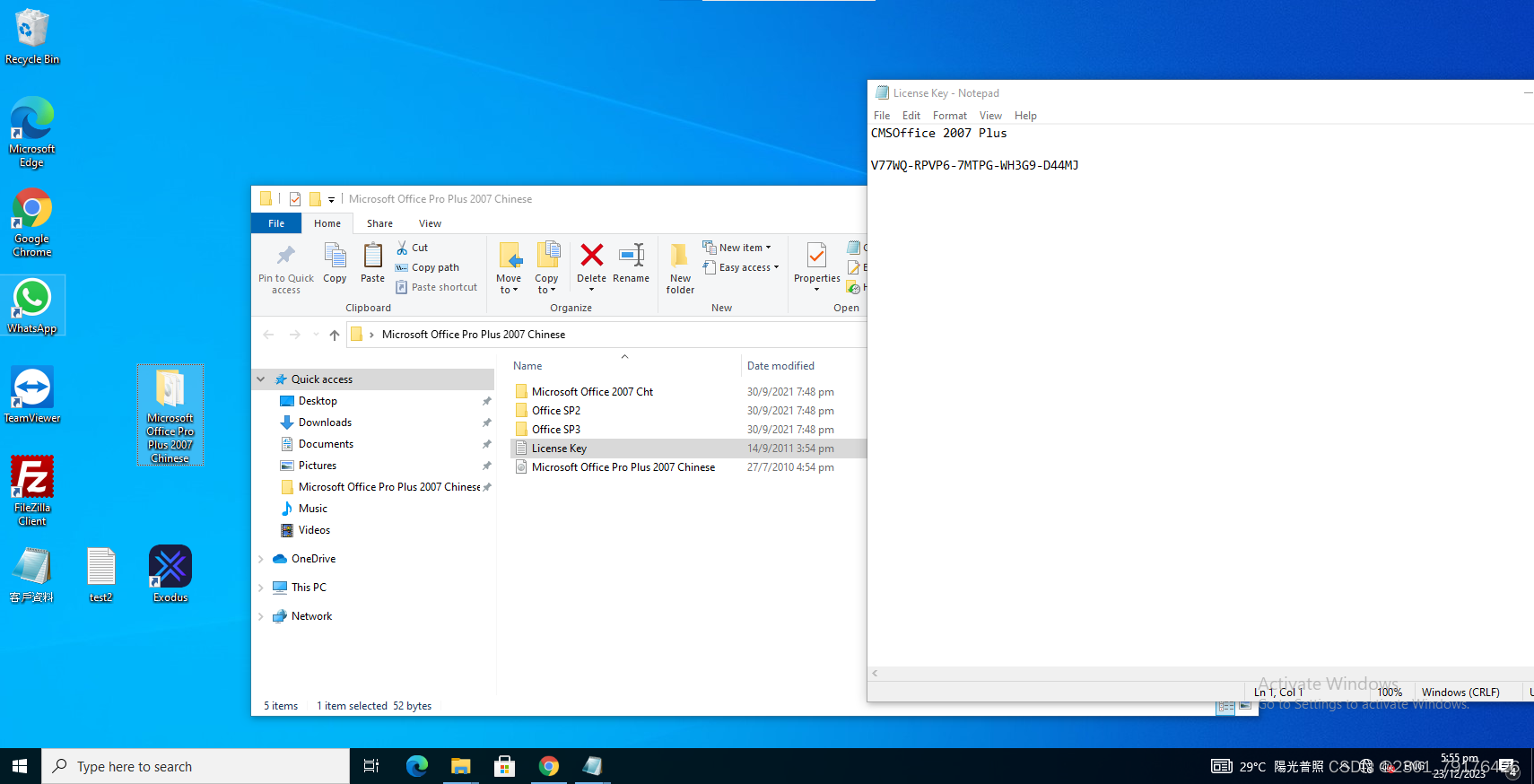The width and height of the screenshot is (1534, 784).
Task: Open the File tab in Explorer
Action: pos(276,223)
